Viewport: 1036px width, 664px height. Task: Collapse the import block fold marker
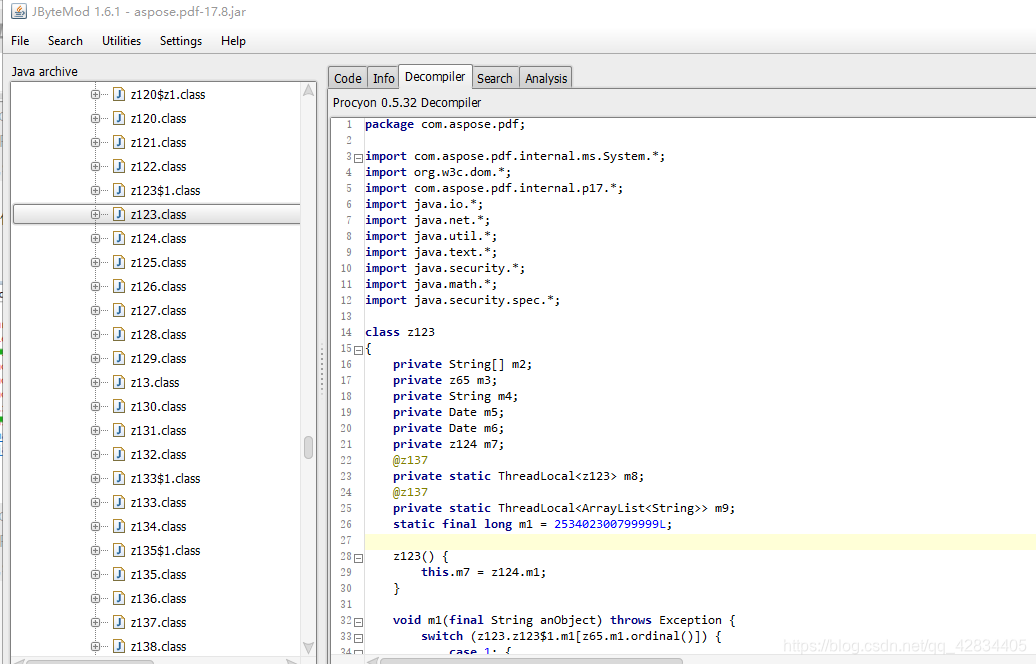click(x=358, y=158)
